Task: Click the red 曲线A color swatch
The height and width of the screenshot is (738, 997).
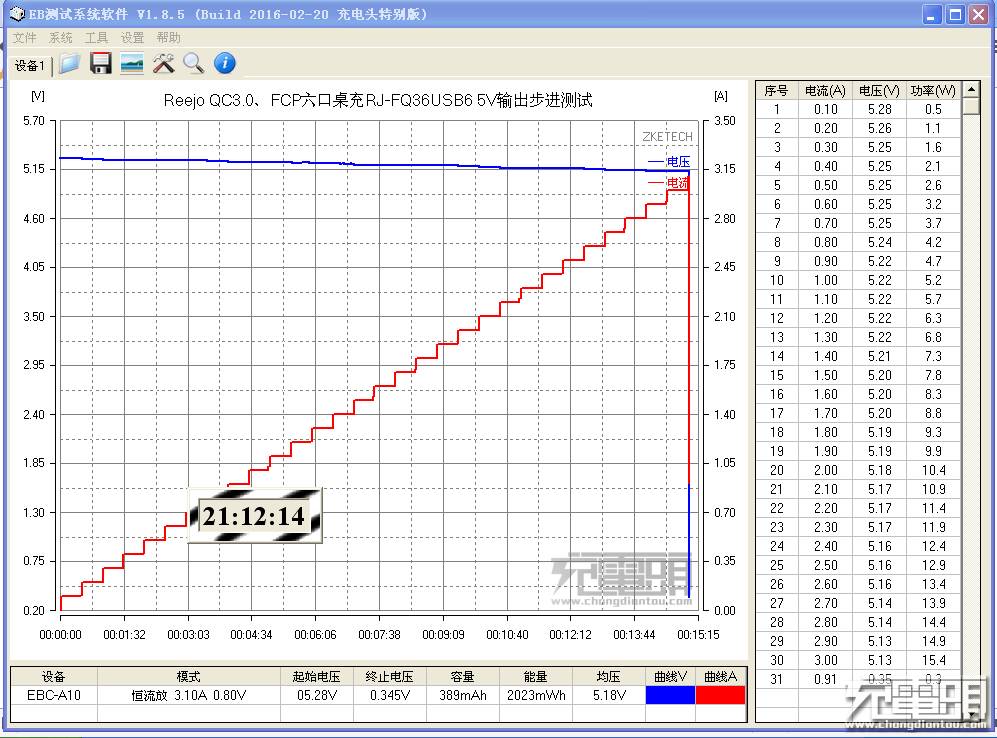Action: (x=720, y=695)
